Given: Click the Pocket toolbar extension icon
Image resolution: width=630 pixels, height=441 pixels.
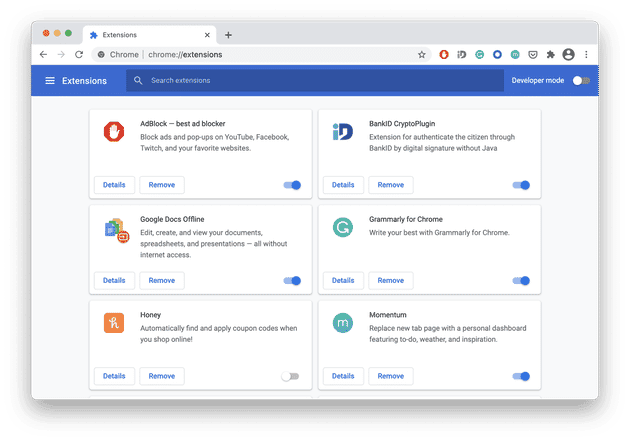Looking at the screenshot, I should tap(533, 55).
